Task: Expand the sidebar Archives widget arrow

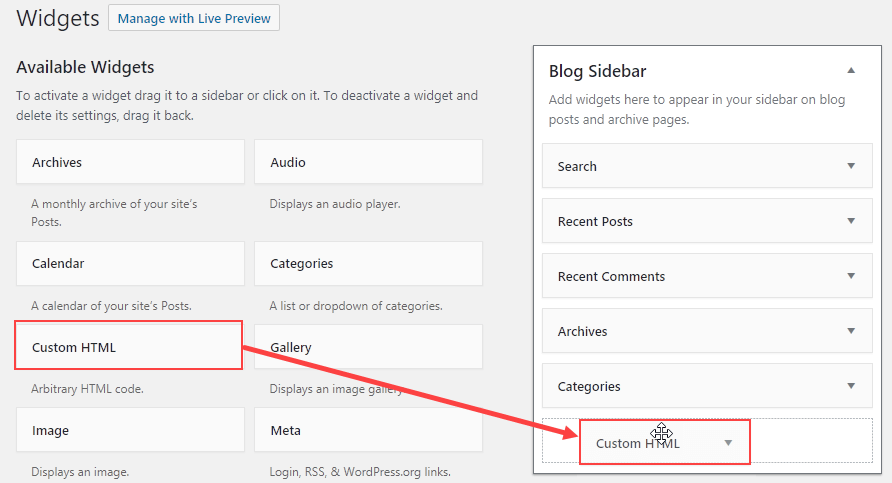Action: pyautogui.click(x=851, y=331)
